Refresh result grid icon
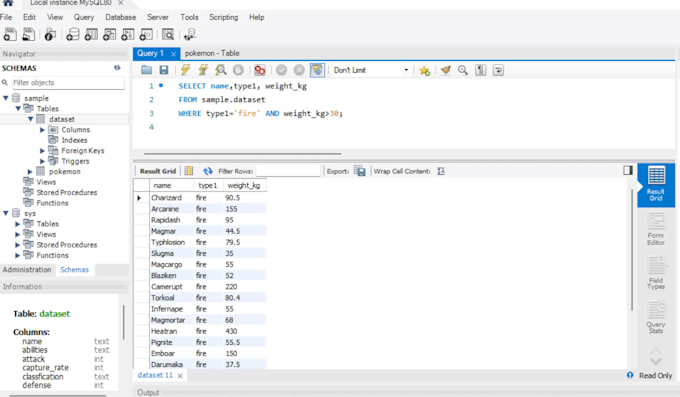The image size is (680, 397). 208,171
